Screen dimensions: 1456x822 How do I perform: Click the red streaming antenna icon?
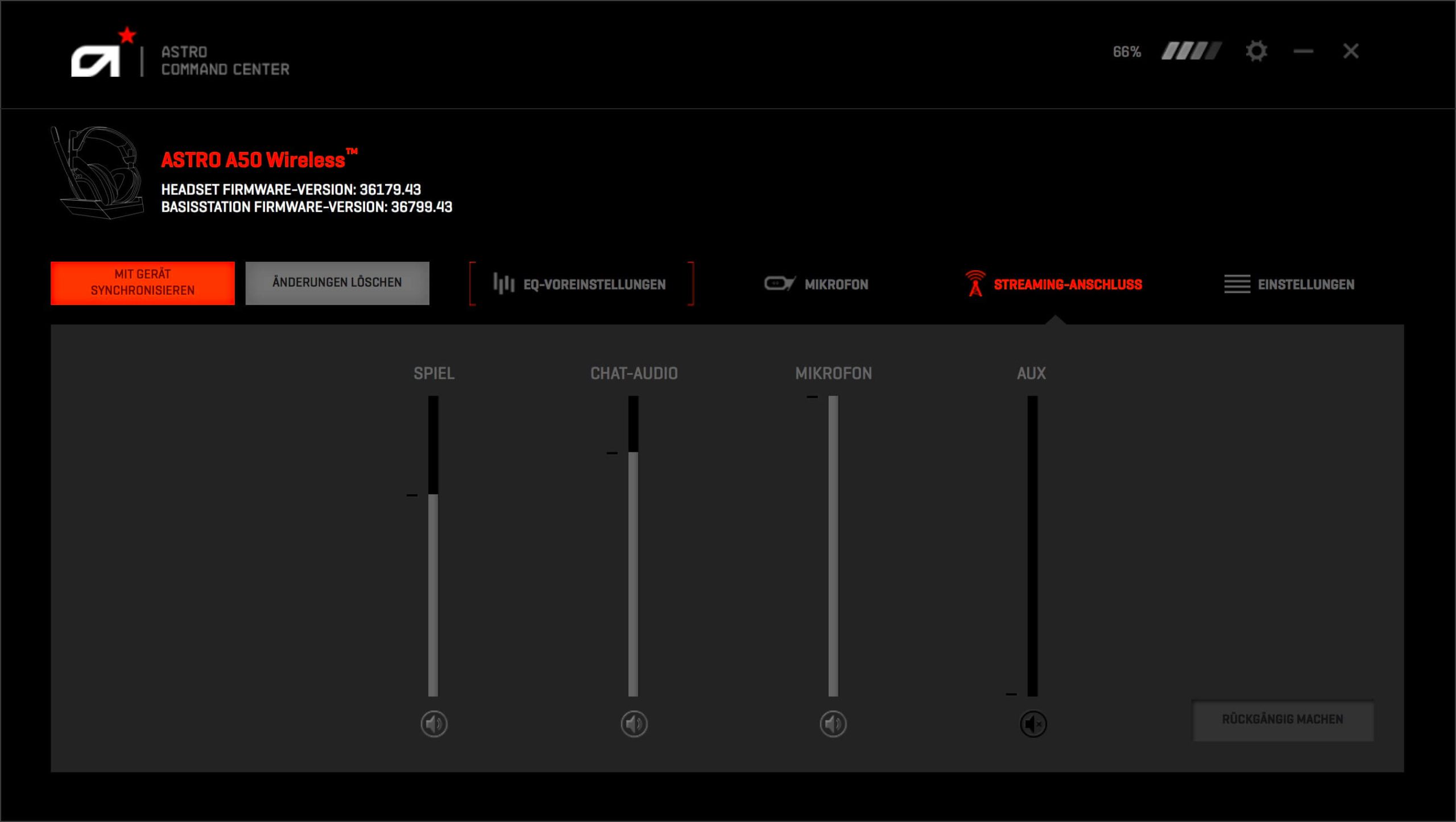[975, 283]
